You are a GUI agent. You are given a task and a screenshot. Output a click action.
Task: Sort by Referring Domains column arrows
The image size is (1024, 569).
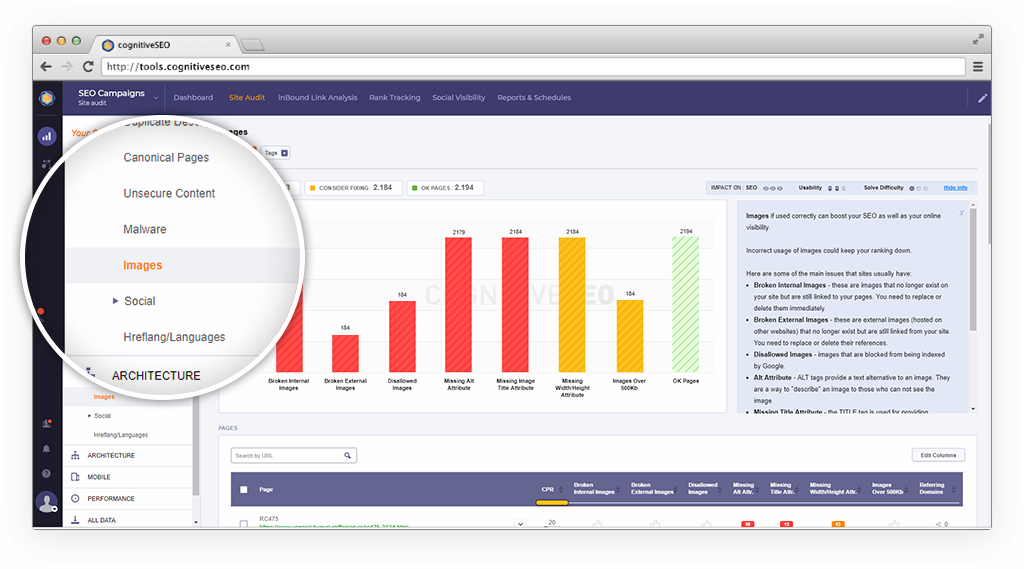point(953,489)
